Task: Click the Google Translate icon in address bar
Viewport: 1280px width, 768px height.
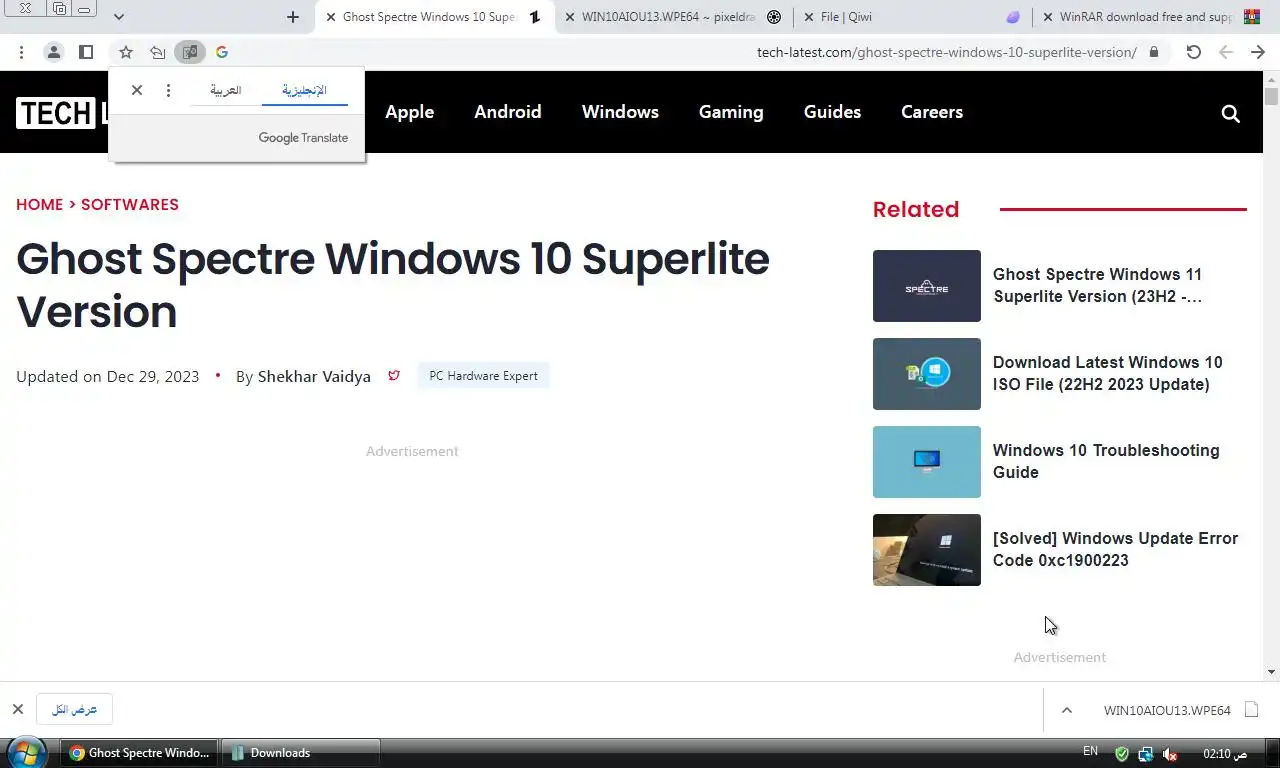Action: [x=190, y=52]
